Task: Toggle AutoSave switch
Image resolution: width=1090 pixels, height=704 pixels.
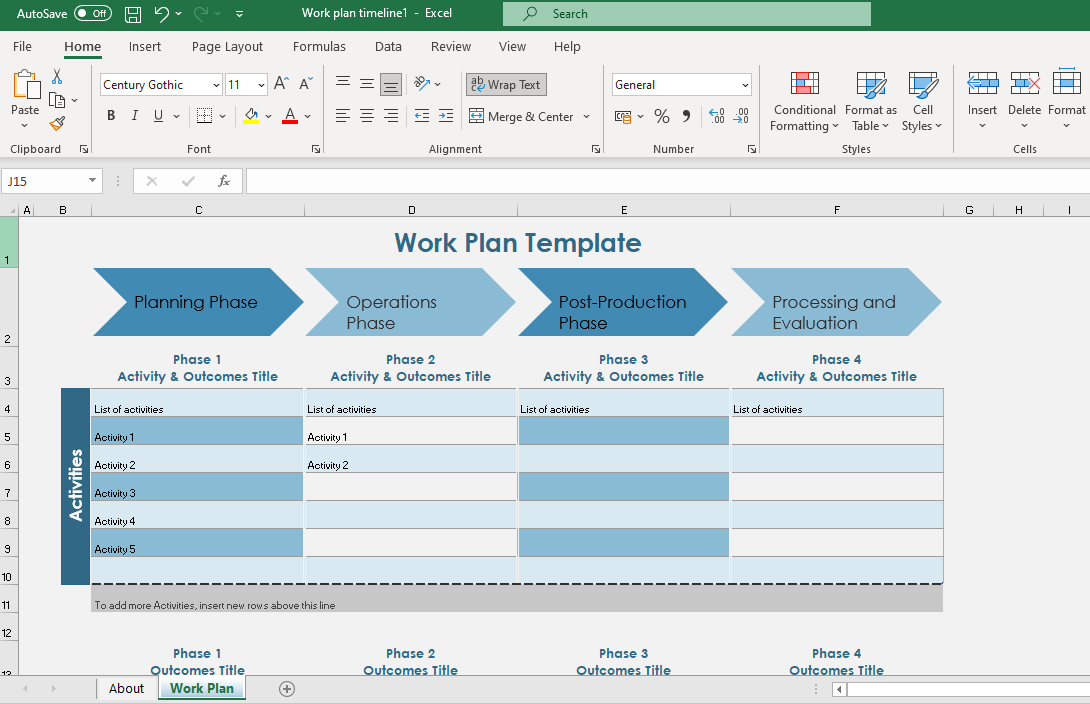Action: (92, 13)
